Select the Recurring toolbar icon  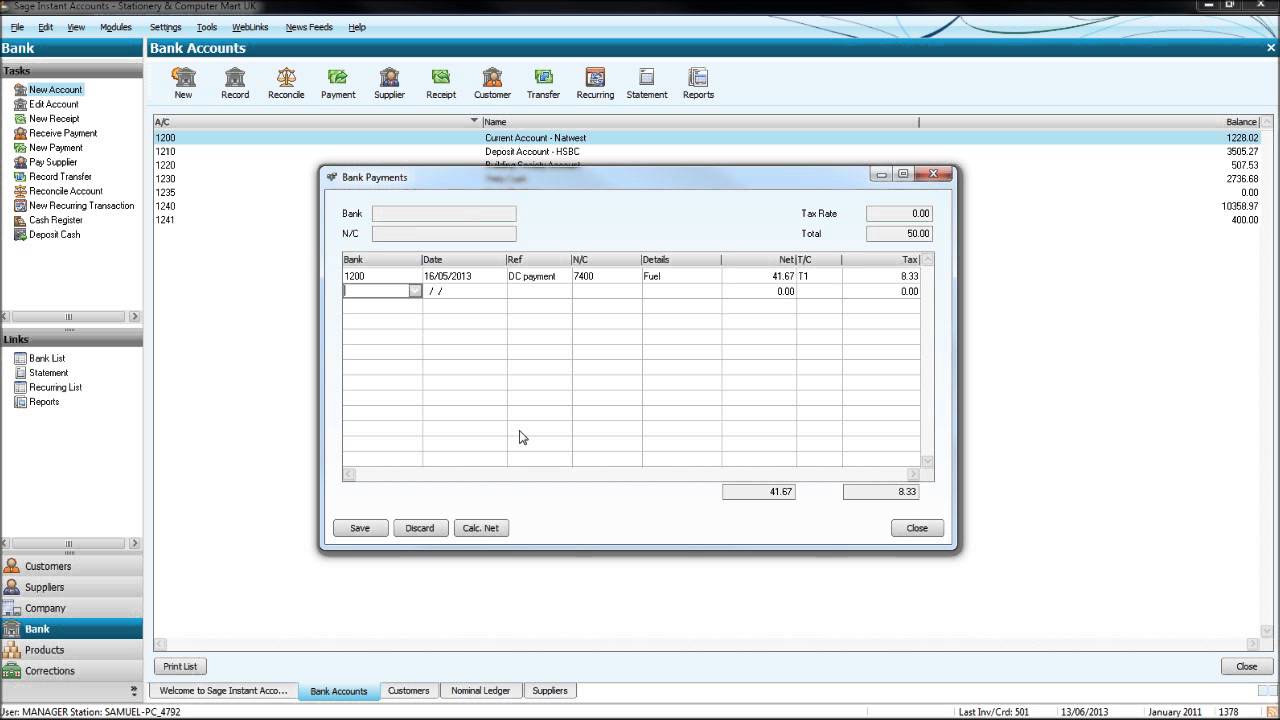coord(595,83)
